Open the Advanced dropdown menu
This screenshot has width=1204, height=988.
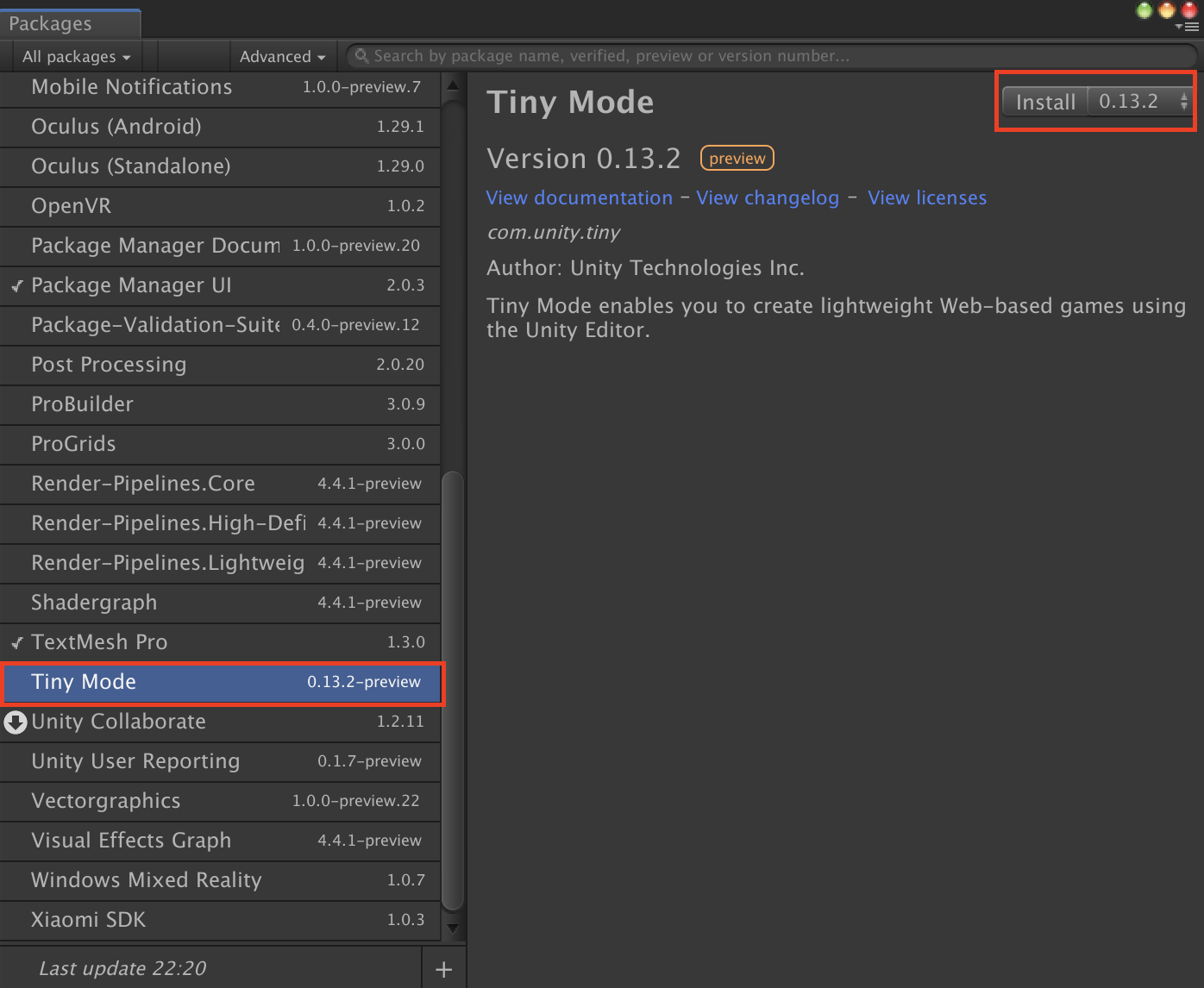point(282,57)
